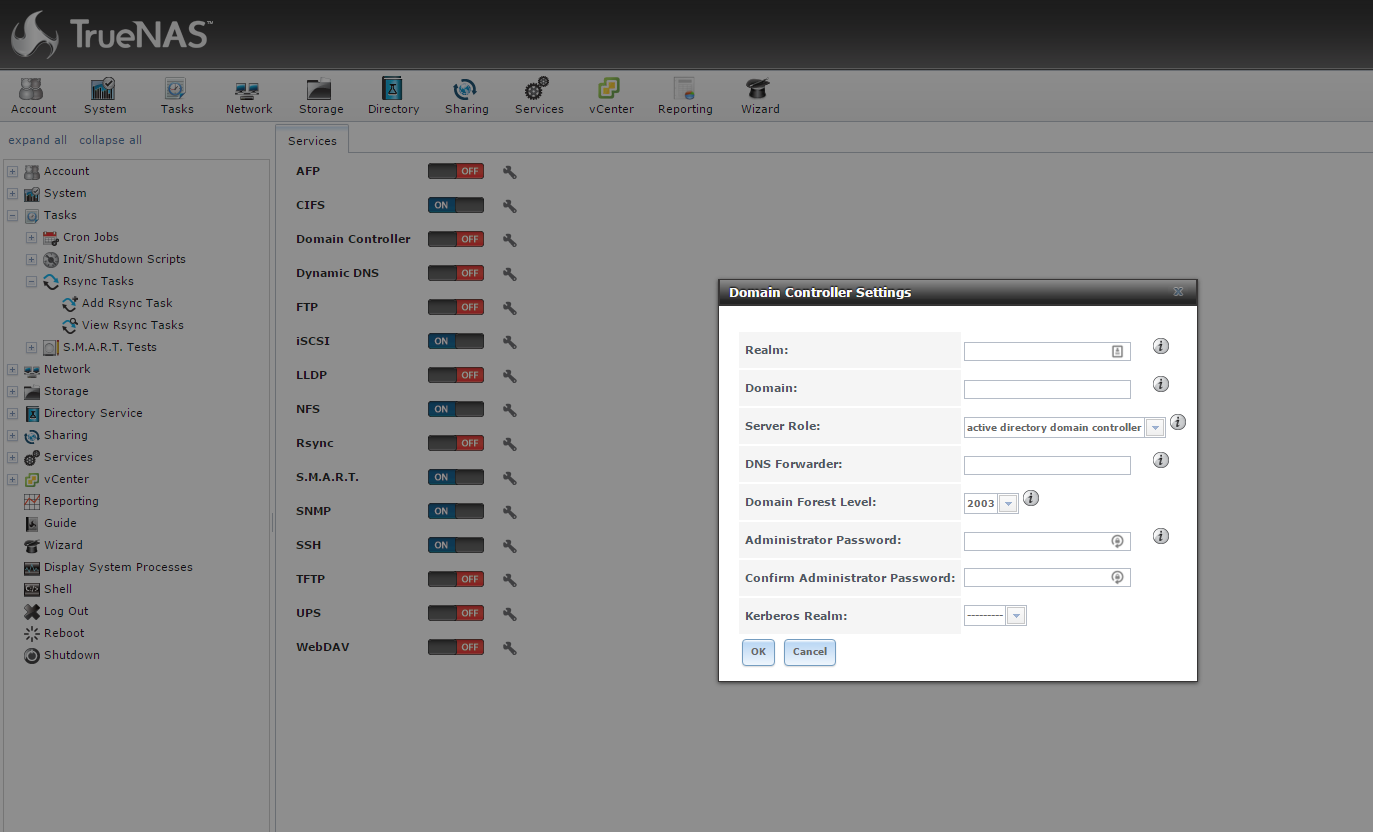1373x832 pixels.
Task: Select View Rsync Tasks in the tree
Action: click(x=132, y=325)
